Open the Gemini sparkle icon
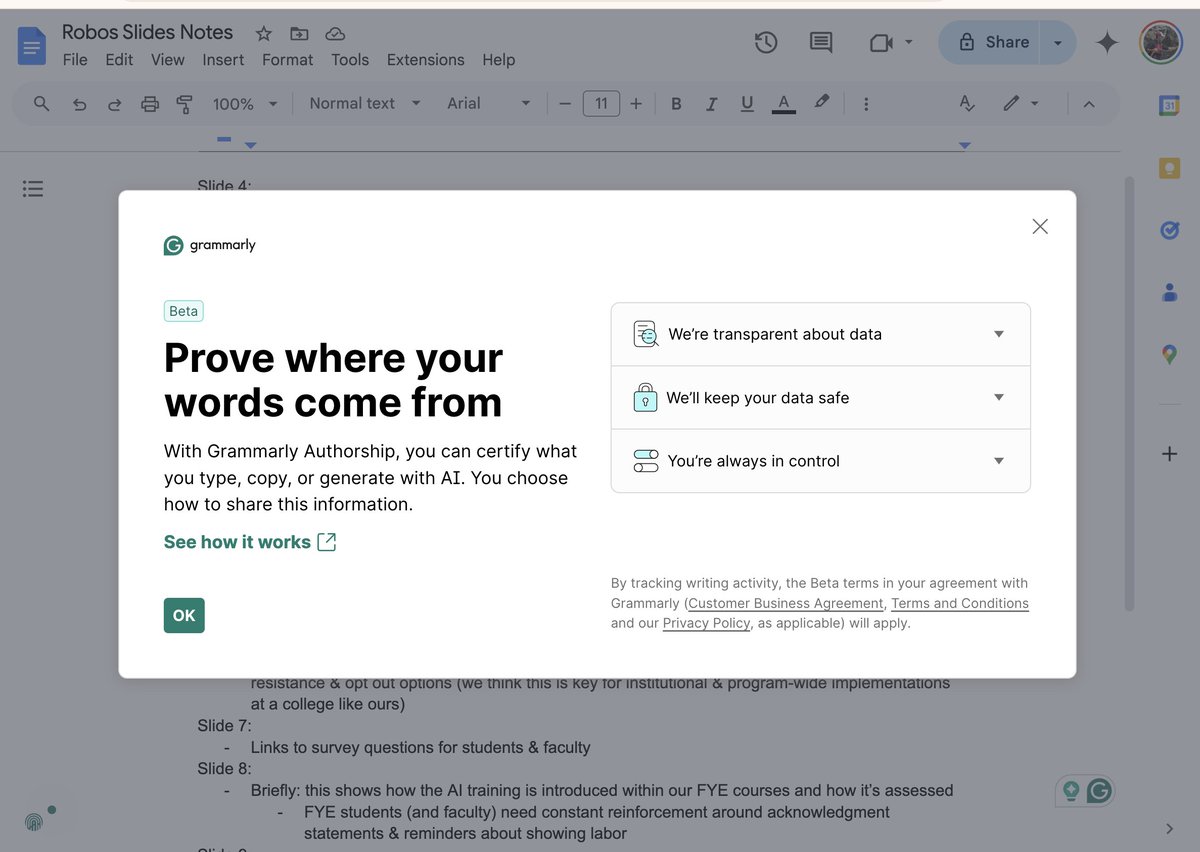This screenshot has height=852, width=1200. point(1107,42)
